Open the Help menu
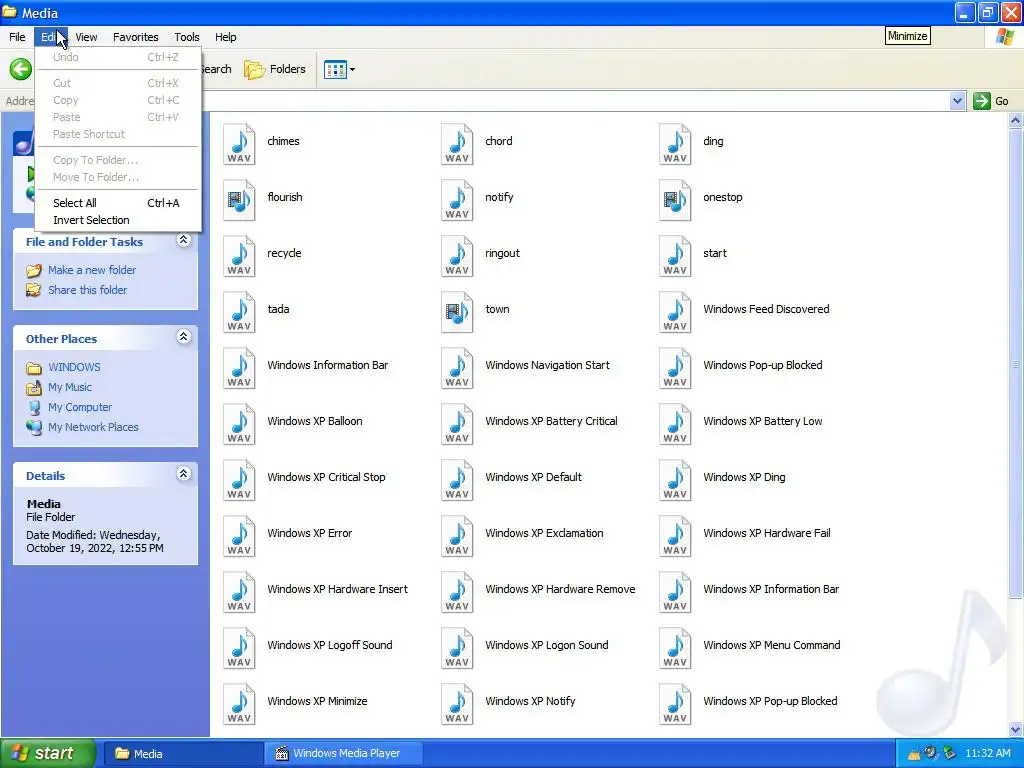The height and width of the screenshot is (768, 1024). (225, 37)
